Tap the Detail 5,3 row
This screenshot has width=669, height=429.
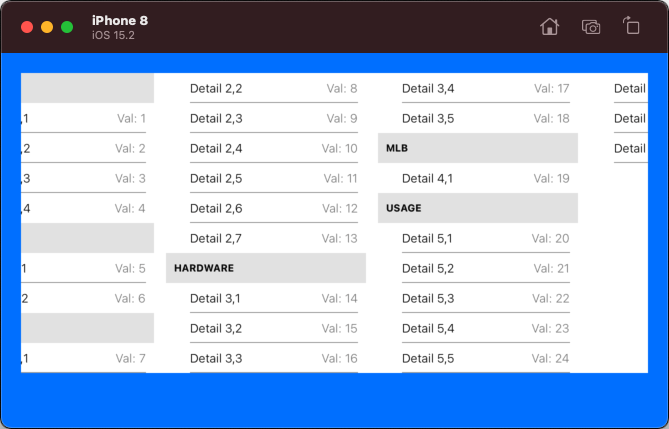click(x=478, y=298)
